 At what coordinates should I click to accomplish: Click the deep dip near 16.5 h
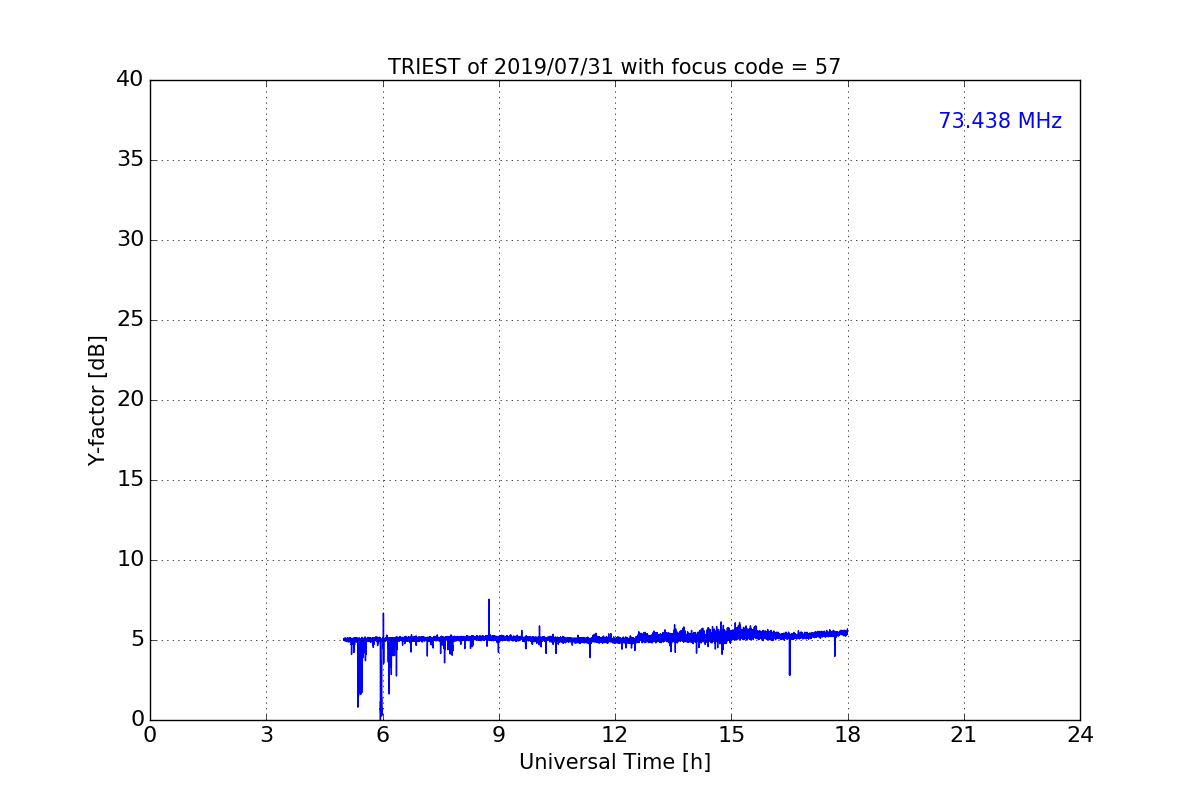point(790,657)
